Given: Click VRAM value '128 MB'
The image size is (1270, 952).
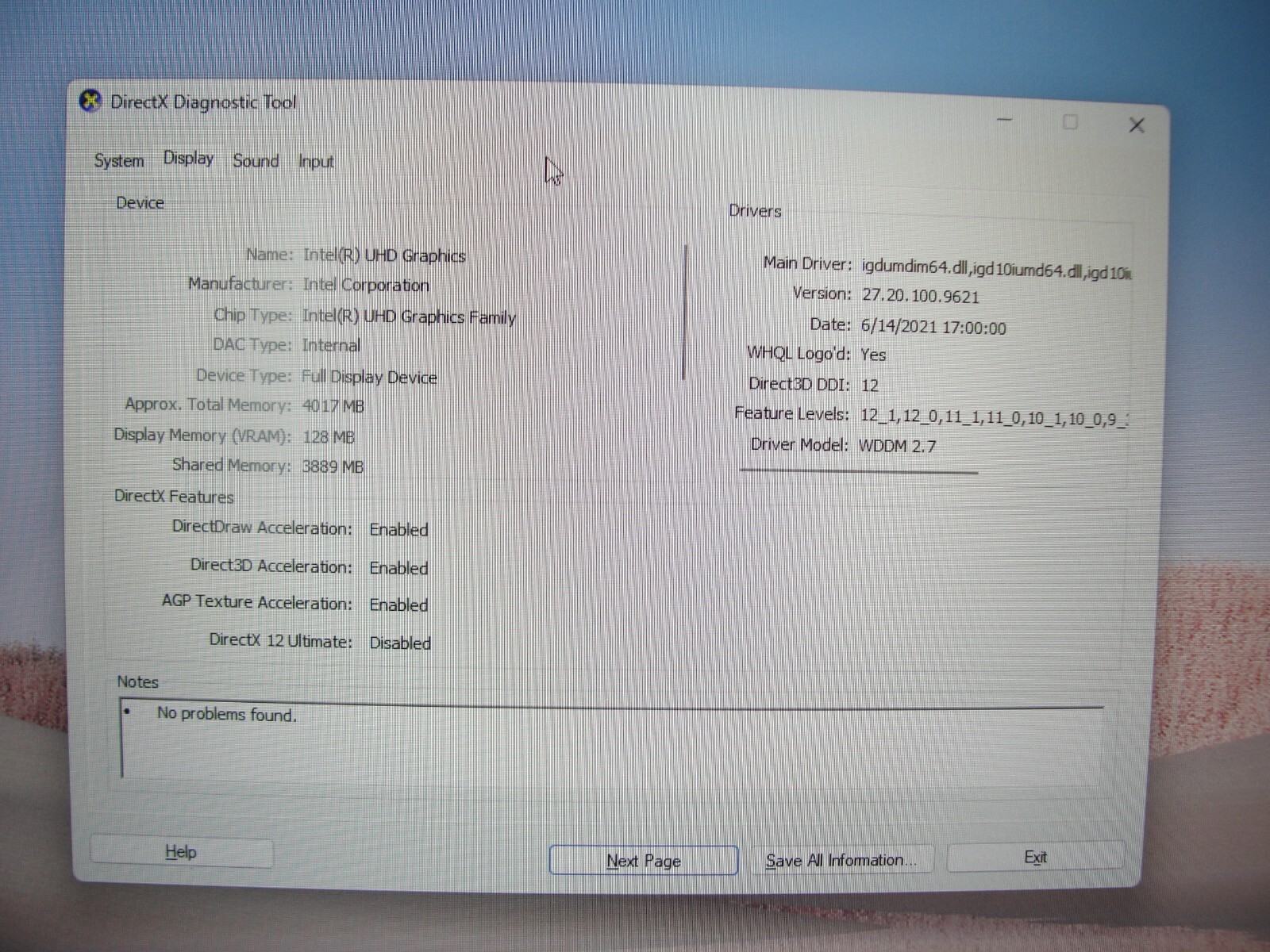Looking at the screenshot, I should [329, 437].
